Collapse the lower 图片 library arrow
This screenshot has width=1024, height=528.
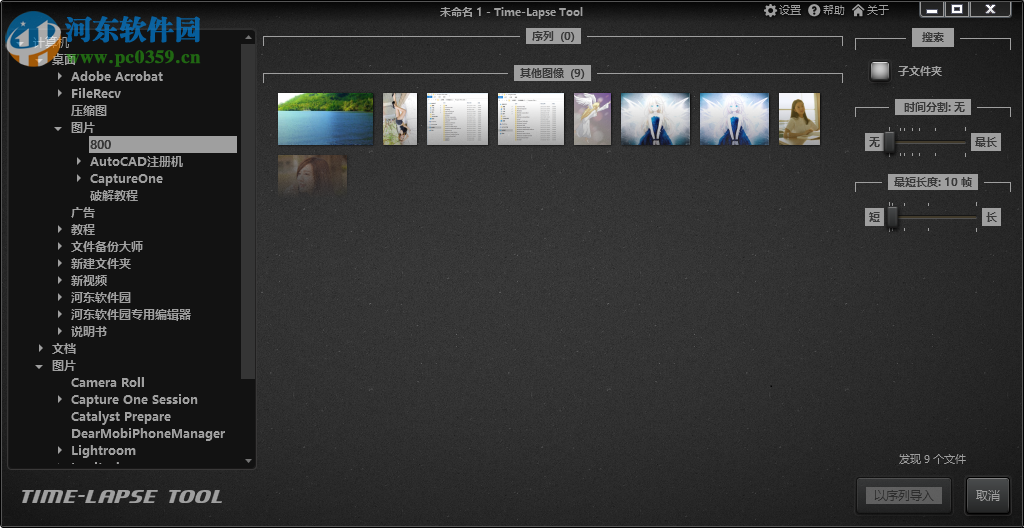coord(40,366)
